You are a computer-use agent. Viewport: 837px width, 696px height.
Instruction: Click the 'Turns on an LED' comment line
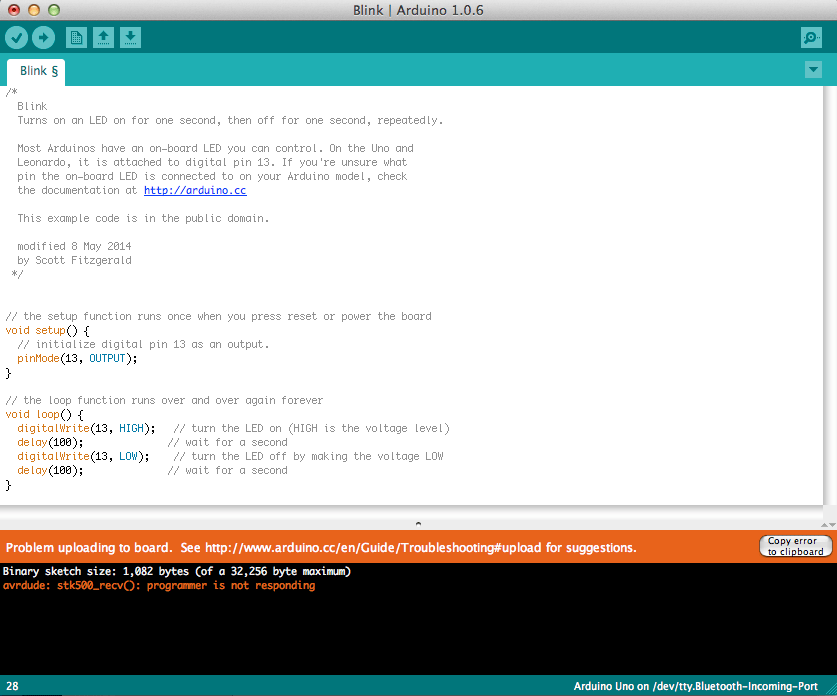(230, 121)
